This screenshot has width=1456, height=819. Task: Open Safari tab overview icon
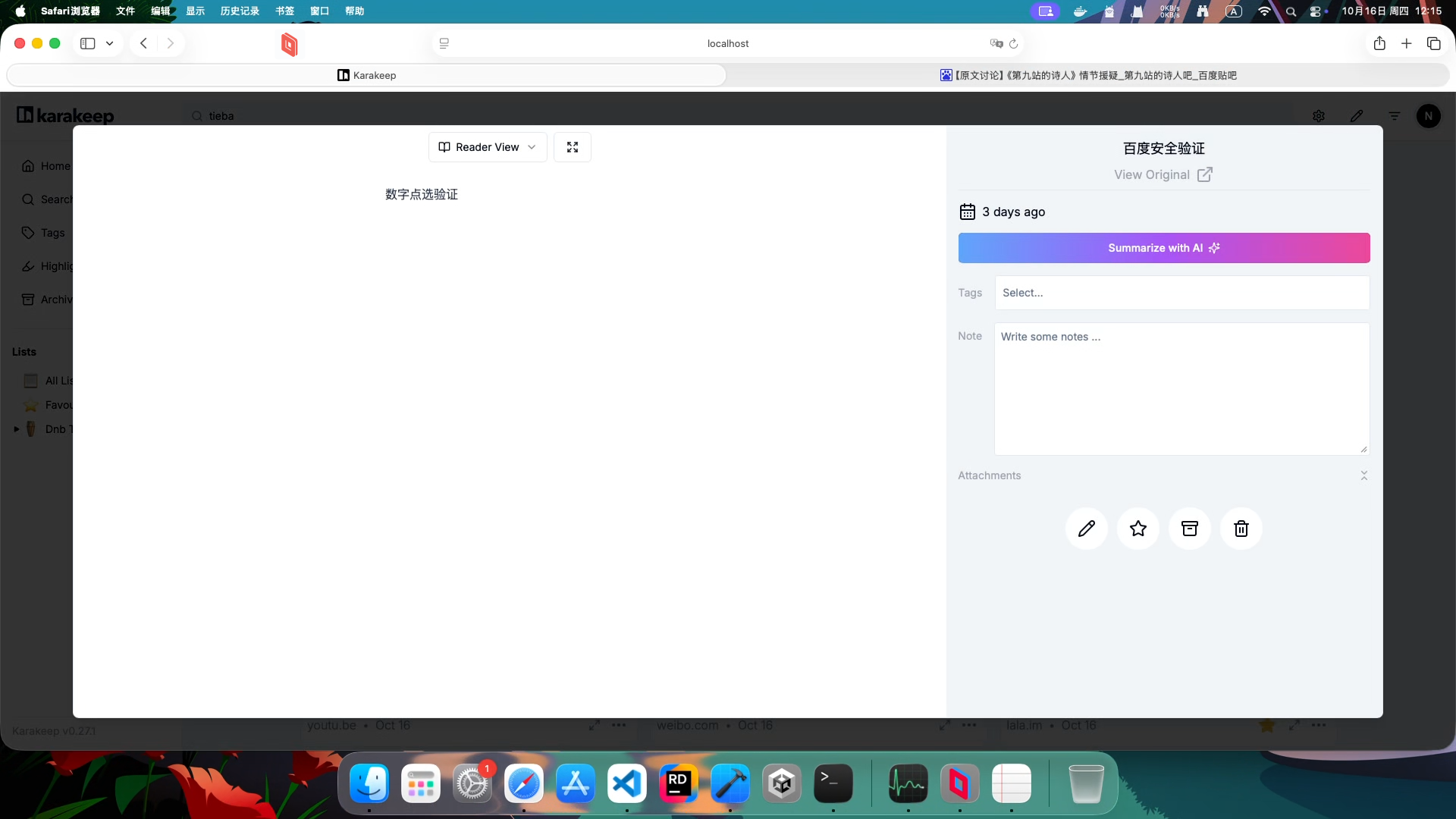[1433, 44]
